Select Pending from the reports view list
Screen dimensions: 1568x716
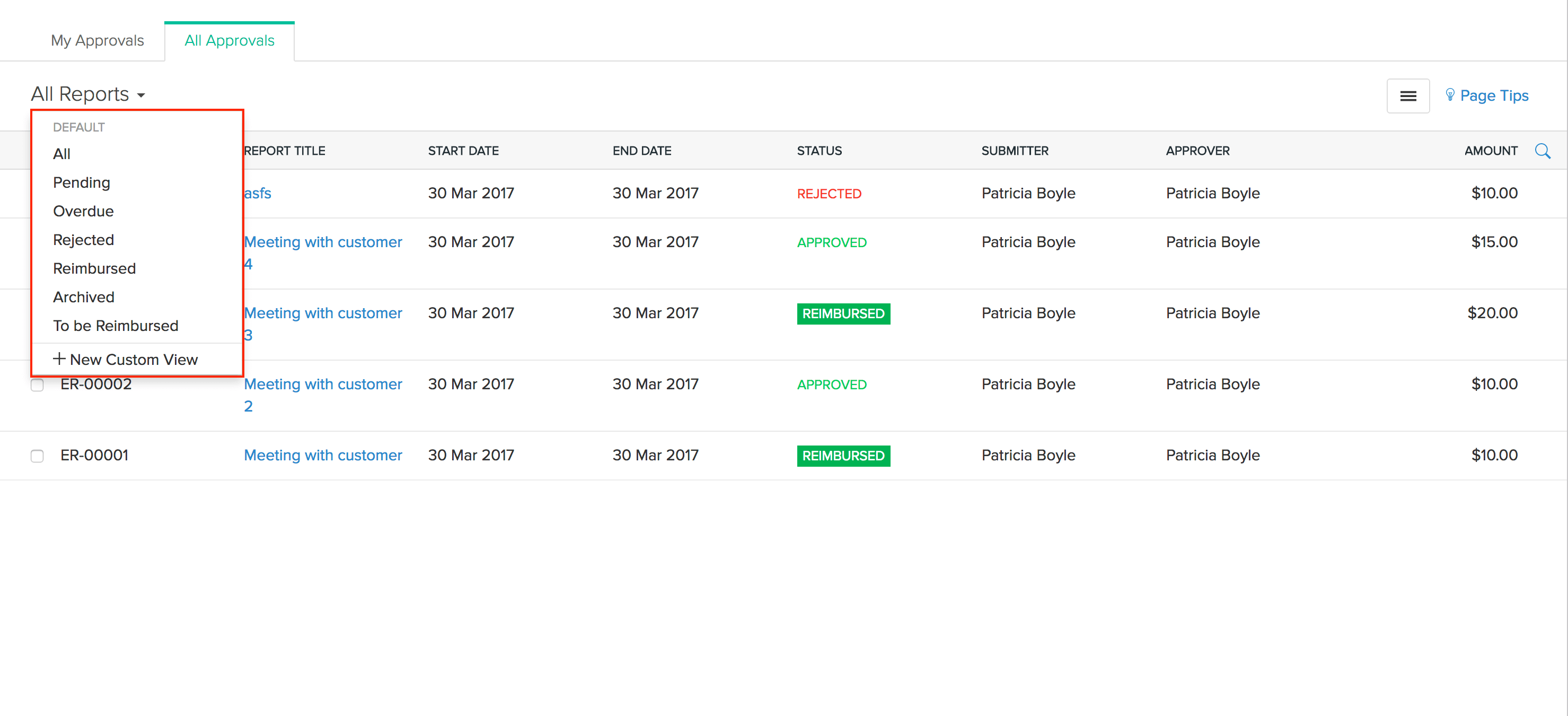click(x=81, y=182)
